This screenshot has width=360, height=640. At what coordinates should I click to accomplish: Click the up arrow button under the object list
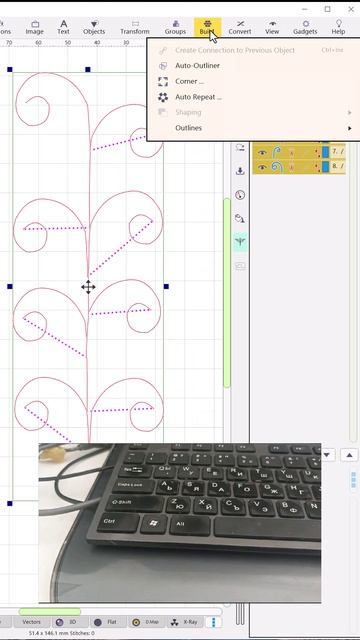pos(349,455)
